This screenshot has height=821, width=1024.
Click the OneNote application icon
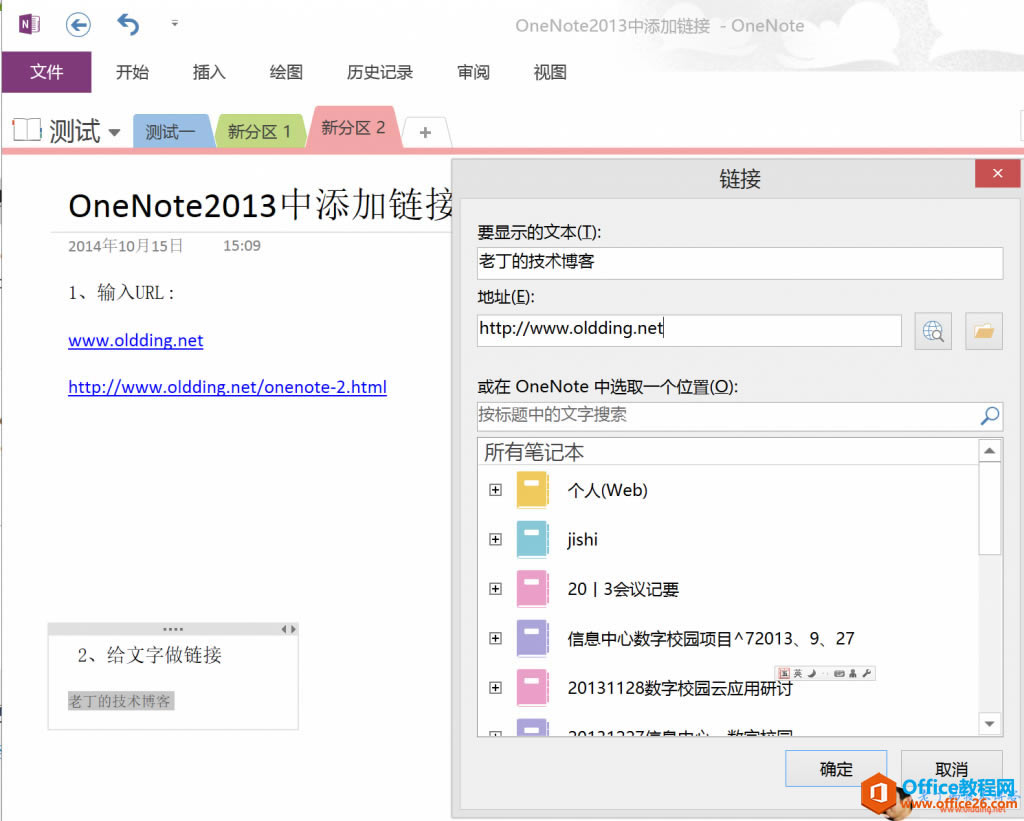tap(29, 25)
